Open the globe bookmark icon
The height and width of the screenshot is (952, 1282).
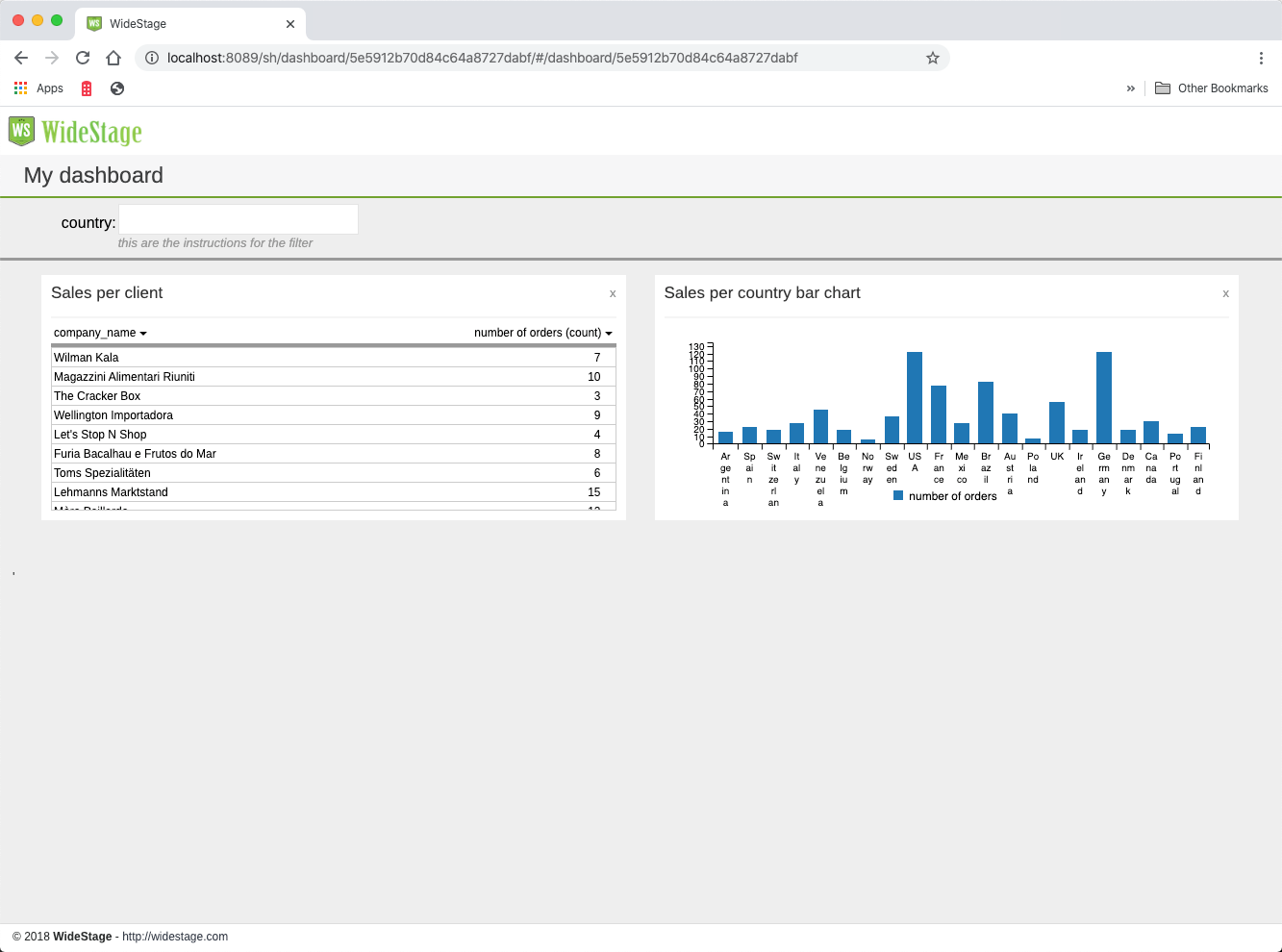point(117,88)
